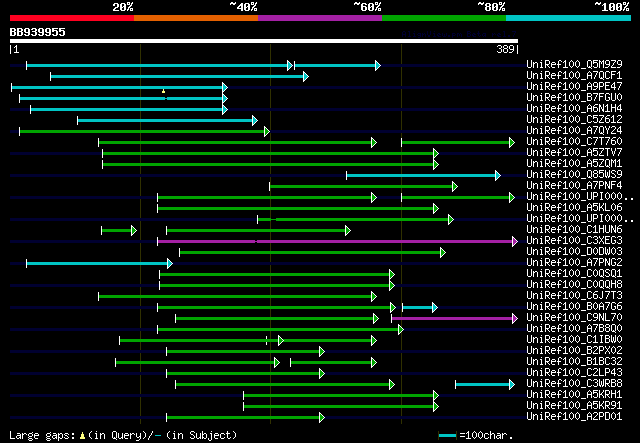The height and width of the screenshot is (443, 640).
Task: Select subject label UniRef100_C3WRB8
Action: click(574, 384)
